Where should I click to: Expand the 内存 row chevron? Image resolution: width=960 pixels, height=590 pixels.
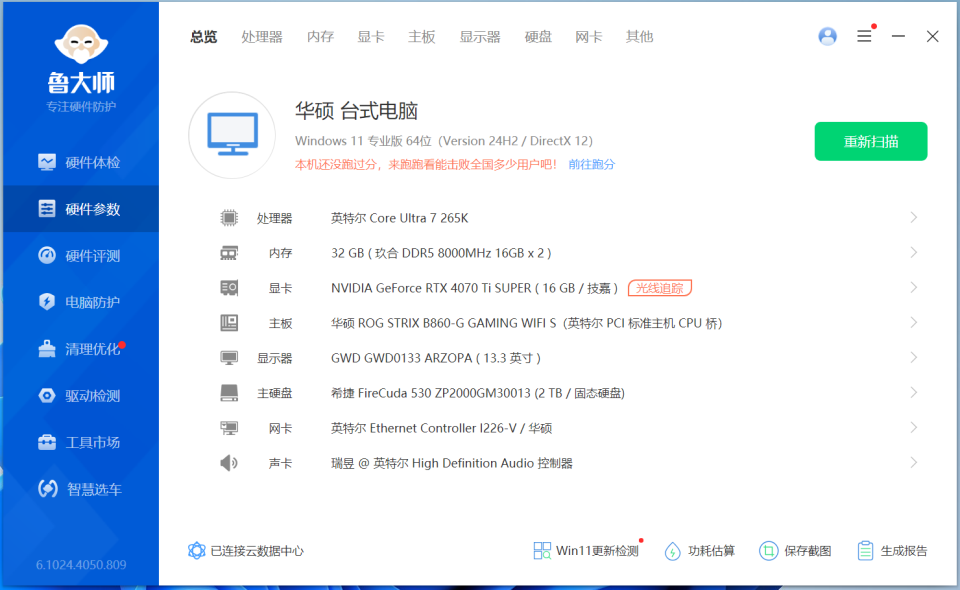pyautogui.click(x=913, y=253)
